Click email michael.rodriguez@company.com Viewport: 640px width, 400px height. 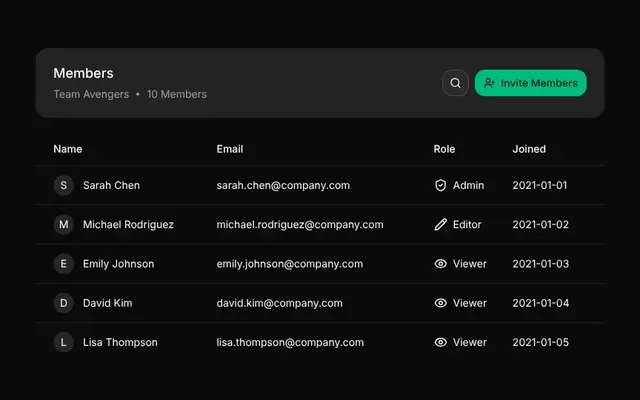[x=300, y=224]
